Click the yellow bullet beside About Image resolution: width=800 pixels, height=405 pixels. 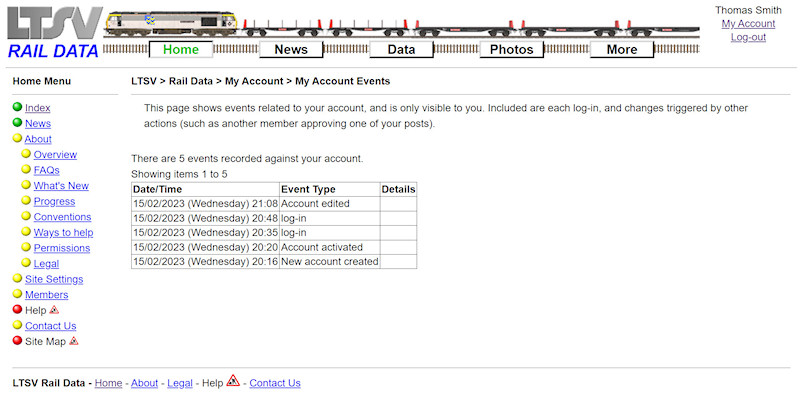coord(17,139)
